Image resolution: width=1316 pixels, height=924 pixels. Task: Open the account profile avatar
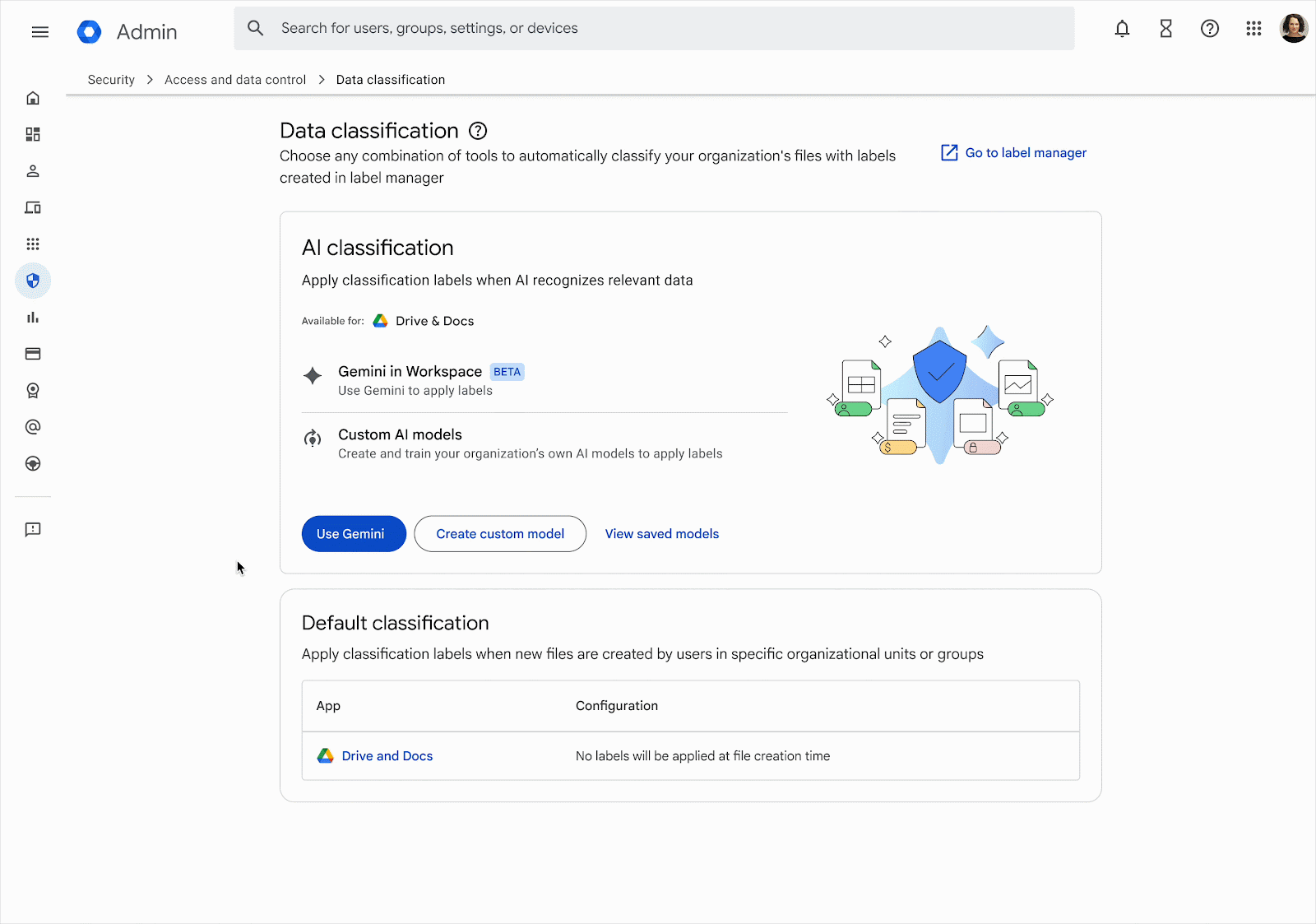[1294, 28]
